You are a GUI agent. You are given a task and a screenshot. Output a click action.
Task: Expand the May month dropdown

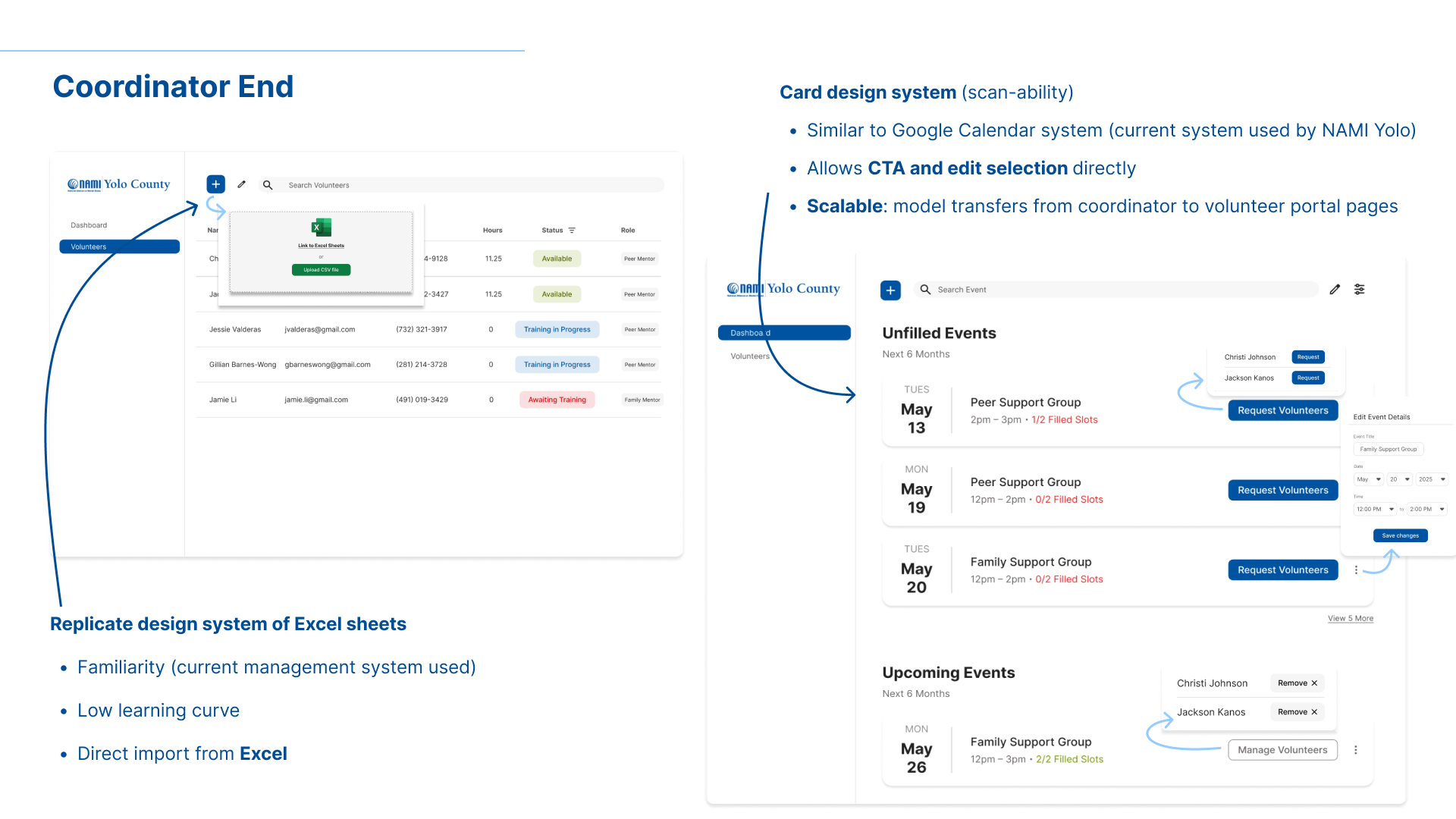[x=1369, y=479]
